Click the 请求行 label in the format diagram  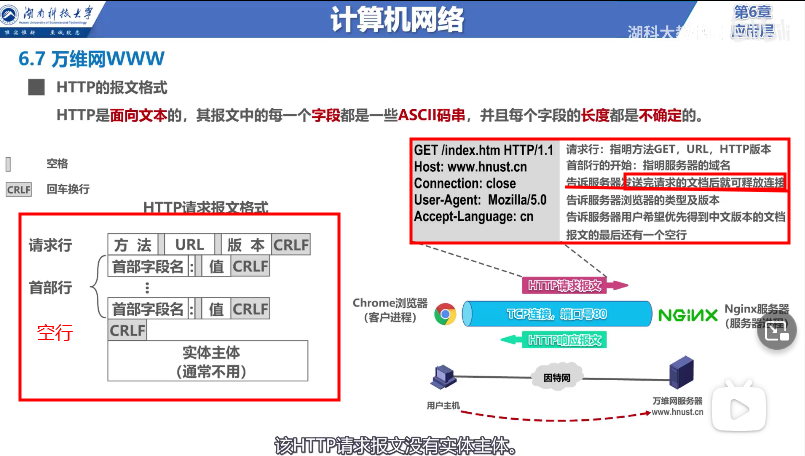[50, 245]
